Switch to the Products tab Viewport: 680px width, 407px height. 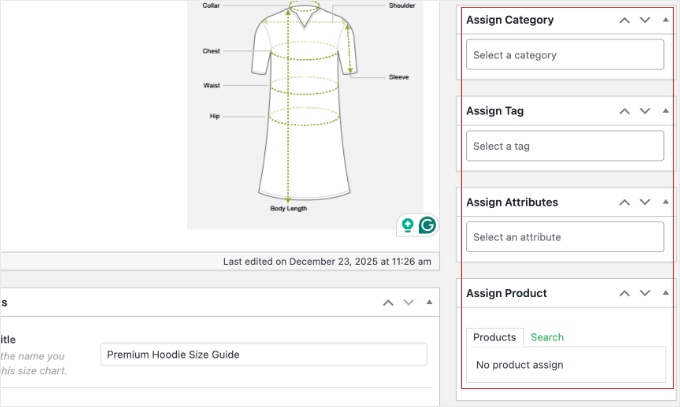(494, 337)
